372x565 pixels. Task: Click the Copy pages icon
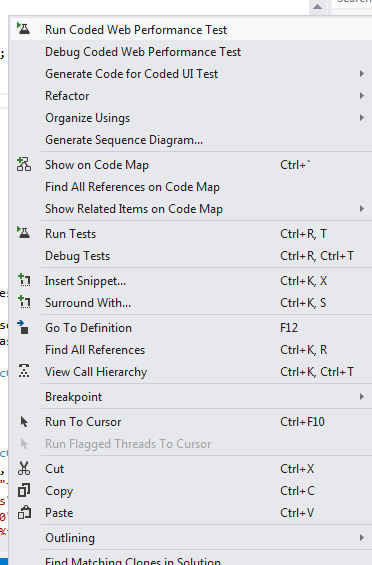point(24,490)
